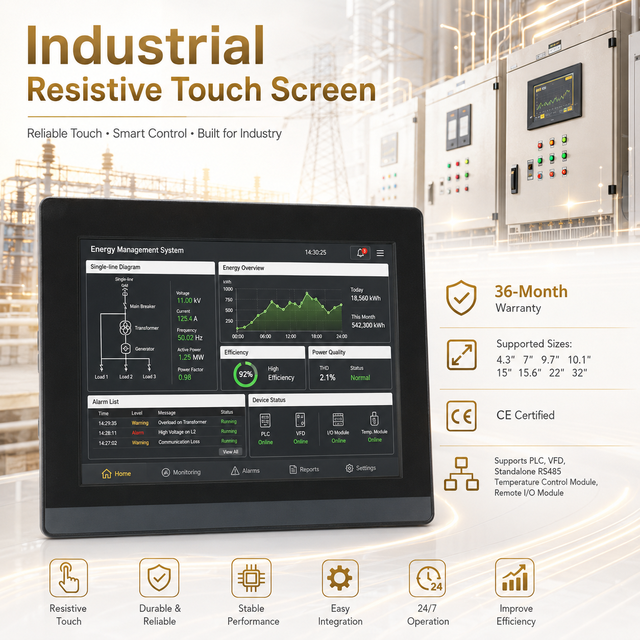Screen dimensions: 640x640
Task: Switch to the Monitoring tab
Action: (x=181, y=472)
